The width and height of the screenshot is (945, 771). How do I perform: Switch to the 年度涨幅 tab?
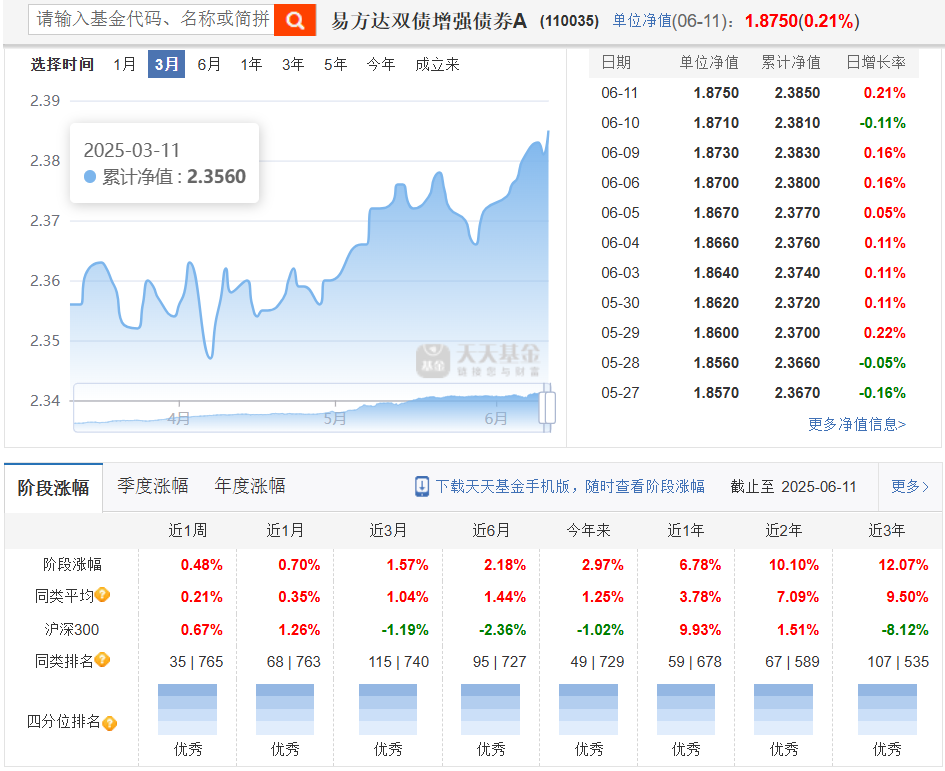pos(250,486)
